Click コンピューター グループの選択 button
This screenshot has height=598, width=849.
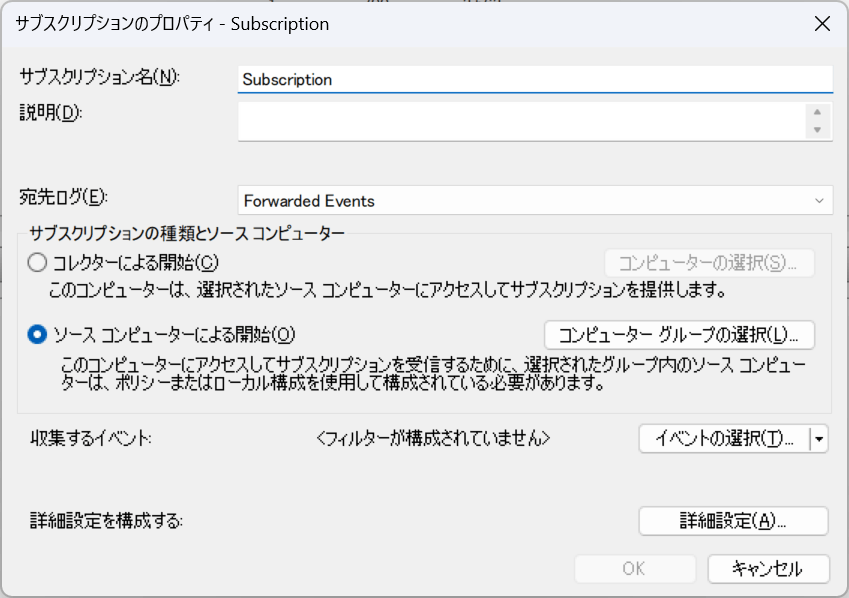[679, 335]
